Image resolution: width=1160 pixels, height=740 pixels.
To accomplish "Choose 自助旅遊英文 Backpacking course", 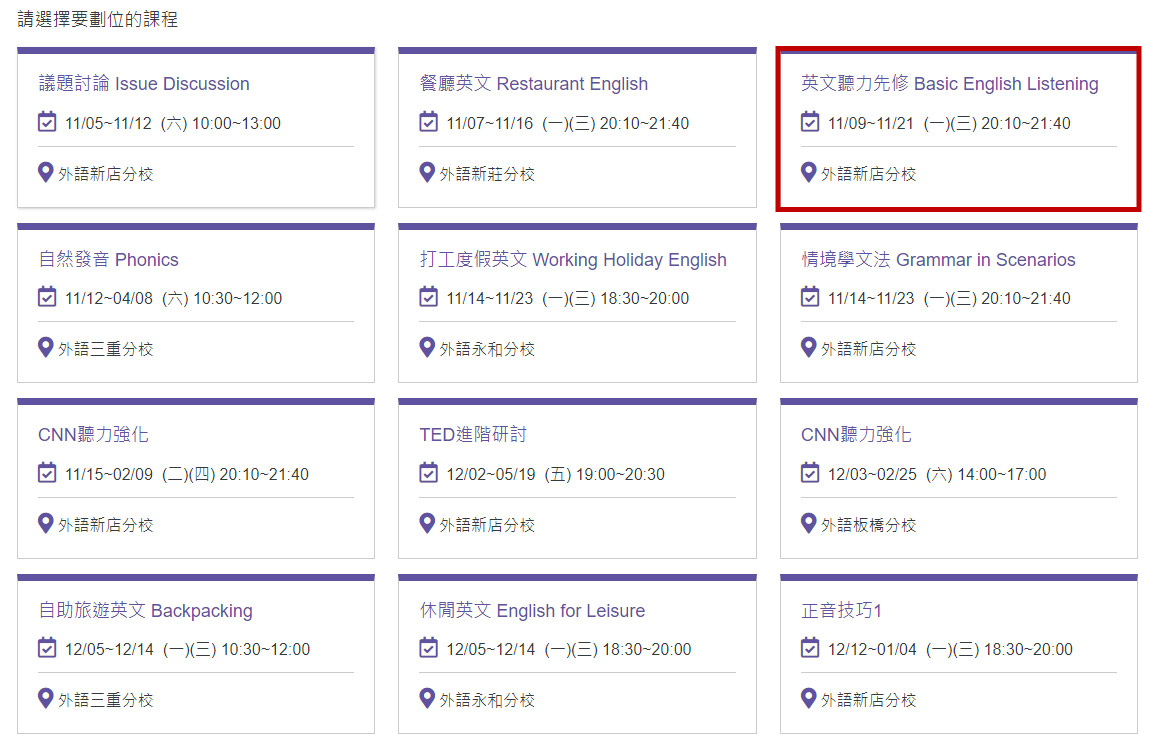I will [x=145, y=611].
